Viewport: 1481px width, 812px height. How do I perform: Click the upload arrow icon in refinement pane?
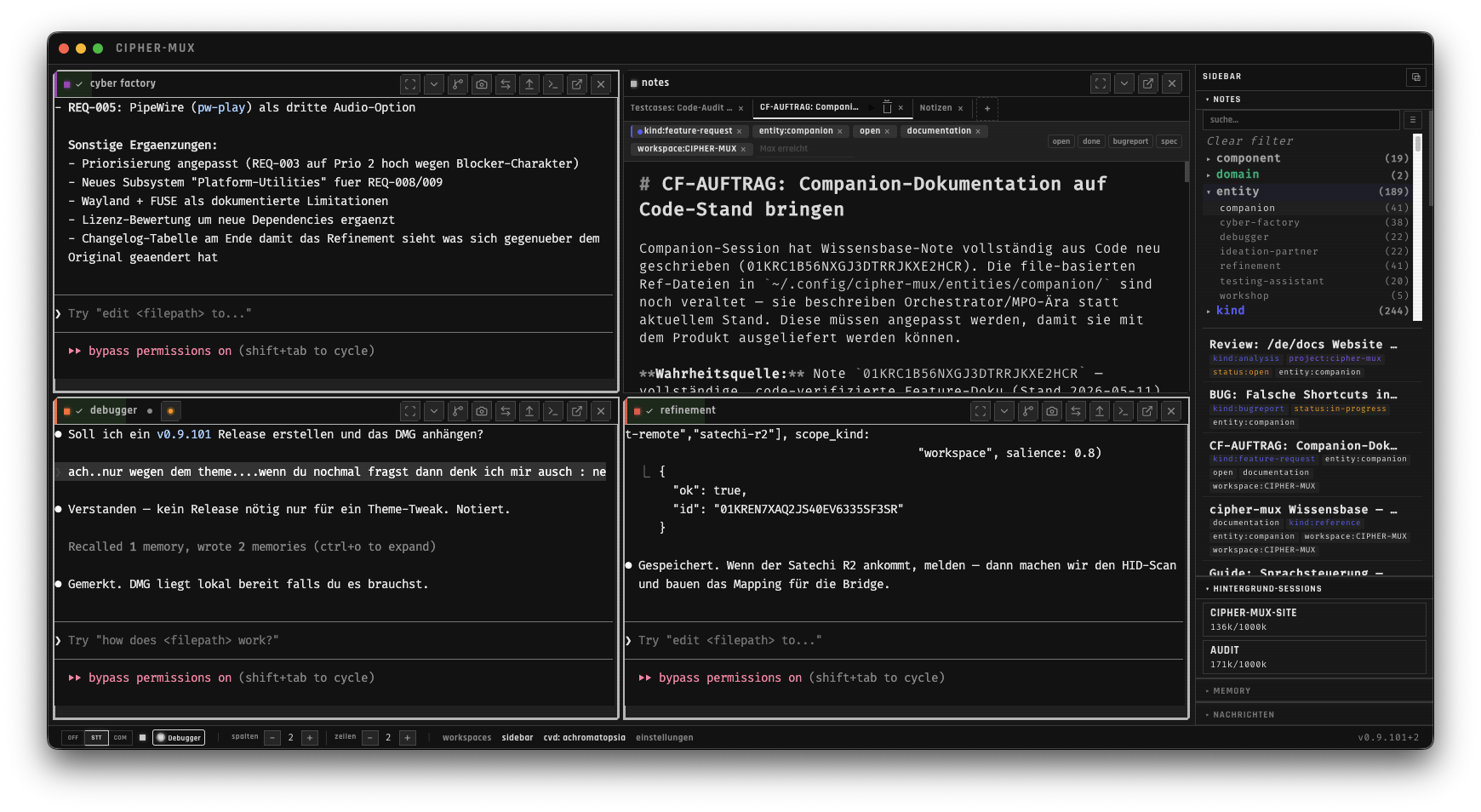(1100, 411)
